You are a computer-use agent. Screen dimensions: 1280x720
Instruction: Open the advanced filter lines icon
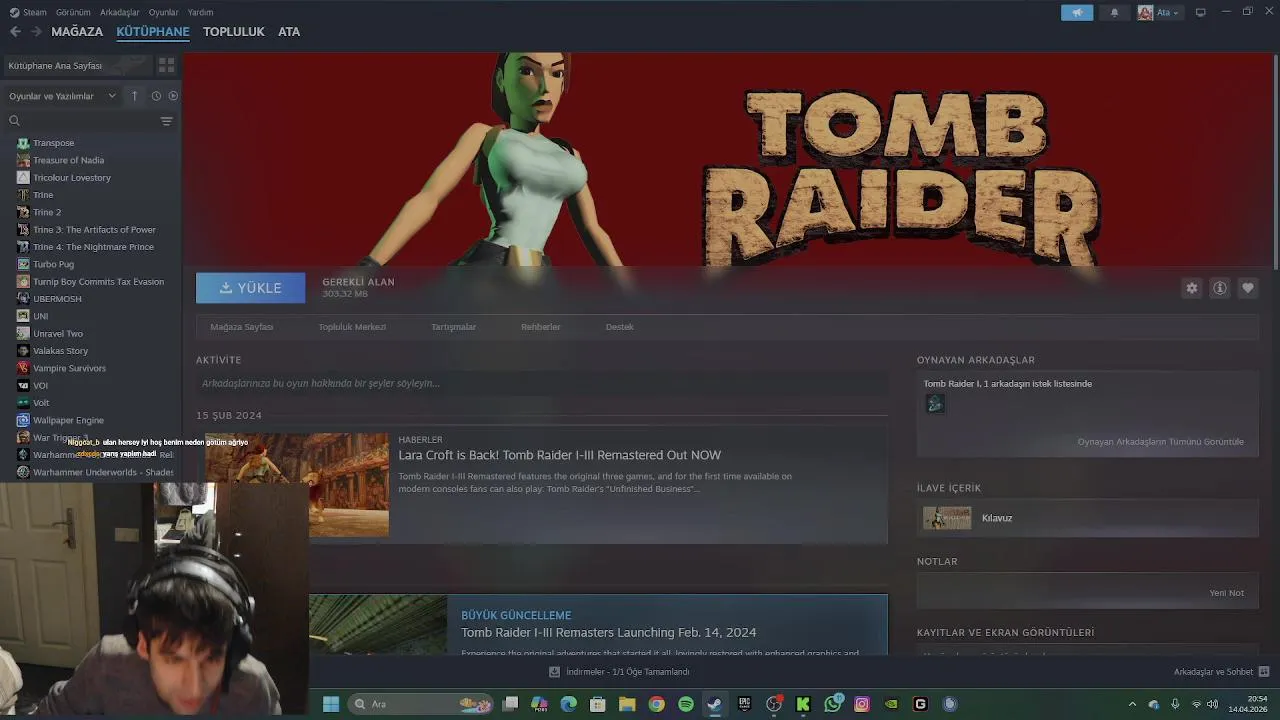click(x=166, y=121)
